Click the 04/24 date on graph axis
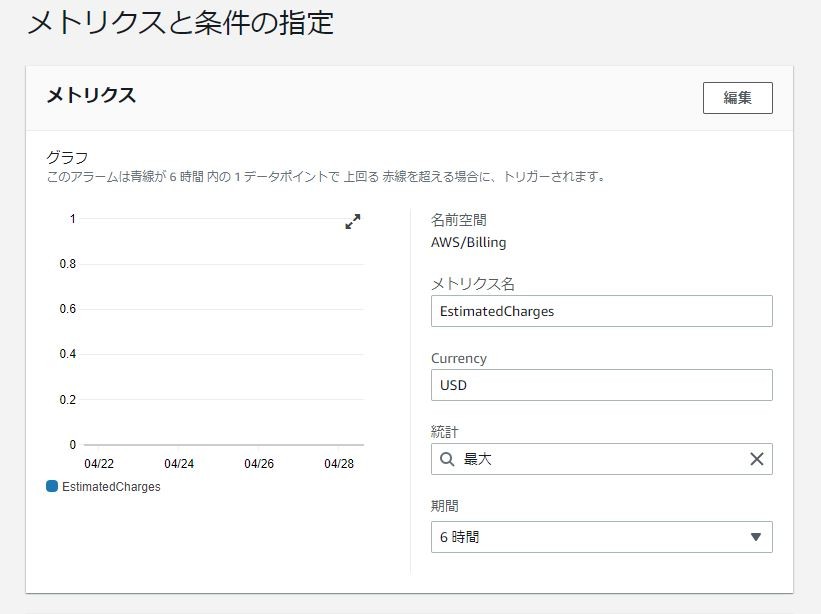The image size is (821, 614). click(179, 464)
